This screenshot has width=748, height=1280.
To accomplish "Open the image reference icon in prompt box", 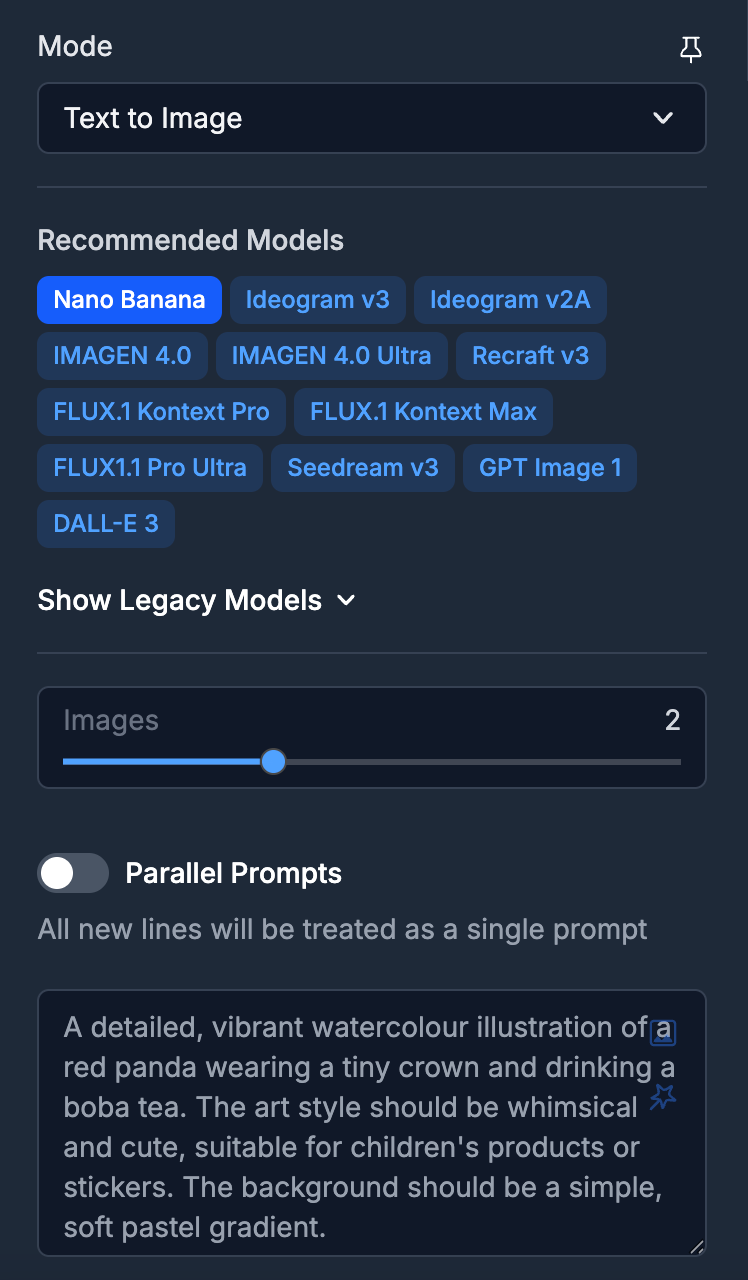I will 662,1034.
